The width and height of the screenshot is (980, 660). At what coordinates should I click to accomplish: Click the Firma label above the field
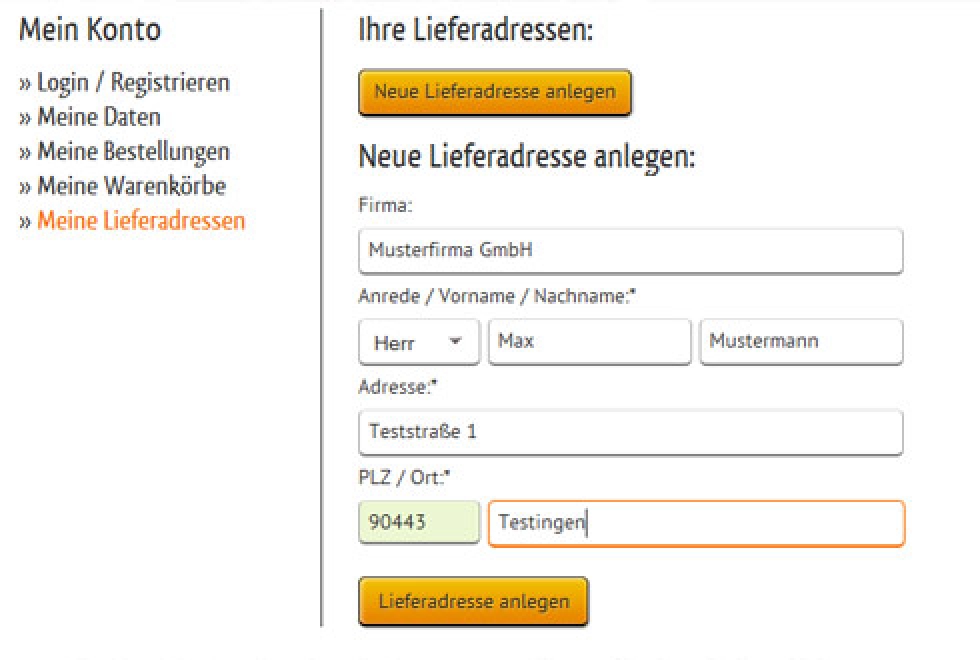pyautogui.click(x=386, y=205)
